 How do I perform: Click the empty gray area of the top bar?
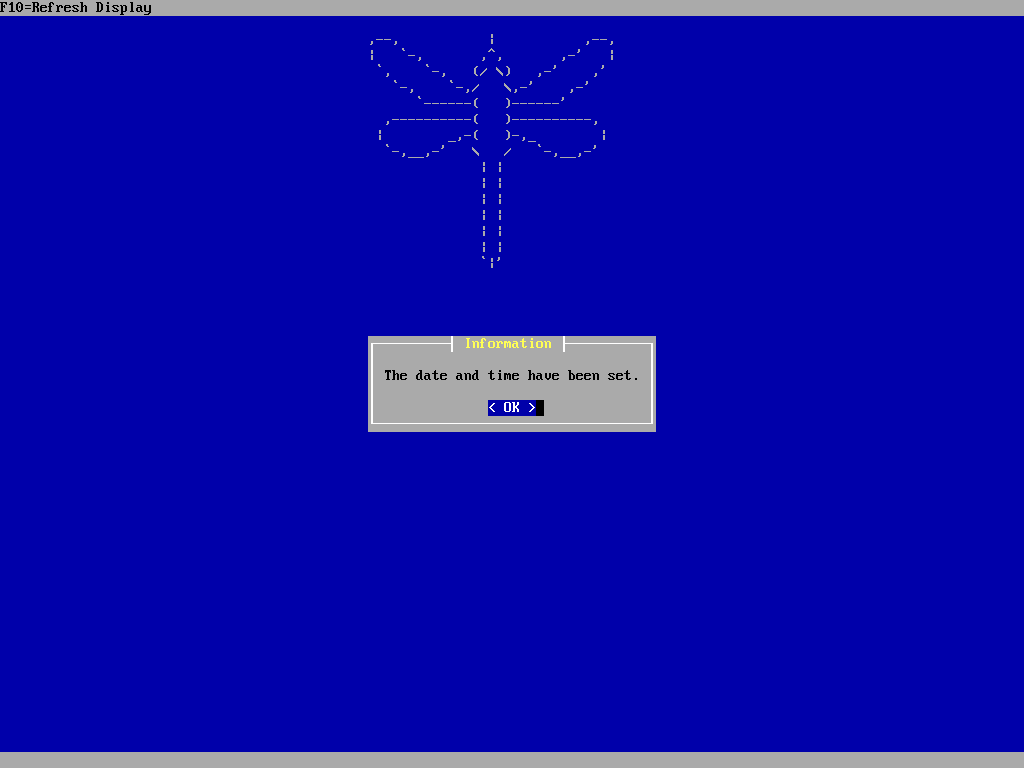pyautogui.click(x=600, y=8)
